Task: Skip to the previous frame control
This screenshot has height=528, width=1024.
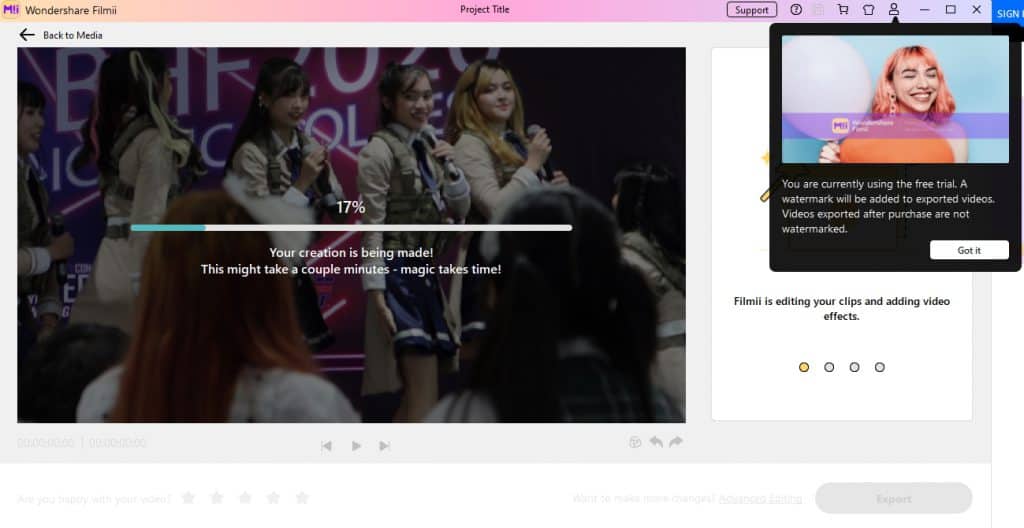Action: (326, 446)
